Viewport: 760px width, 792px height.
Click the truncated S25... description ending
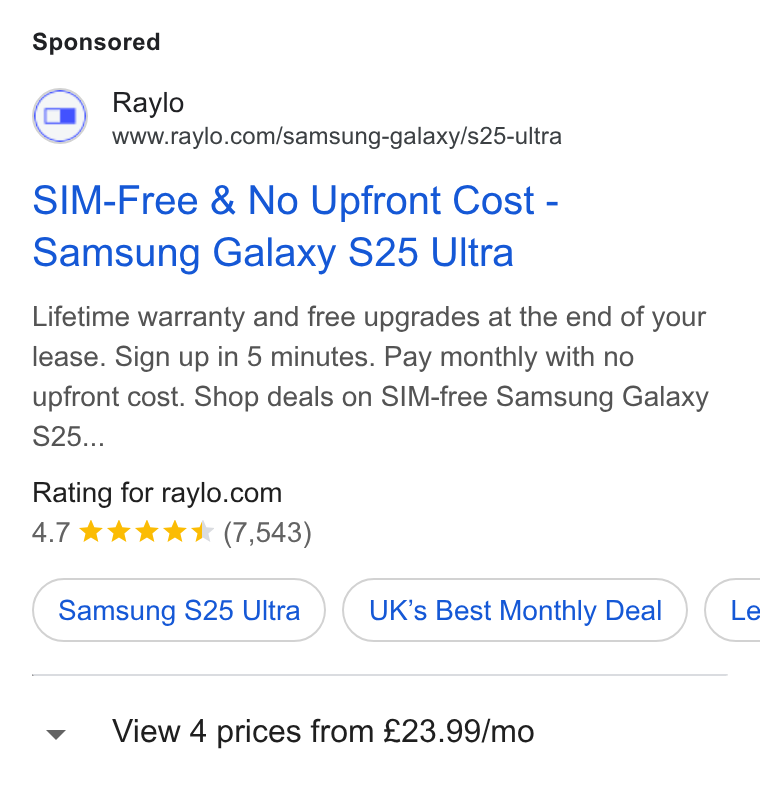[68, 436]
